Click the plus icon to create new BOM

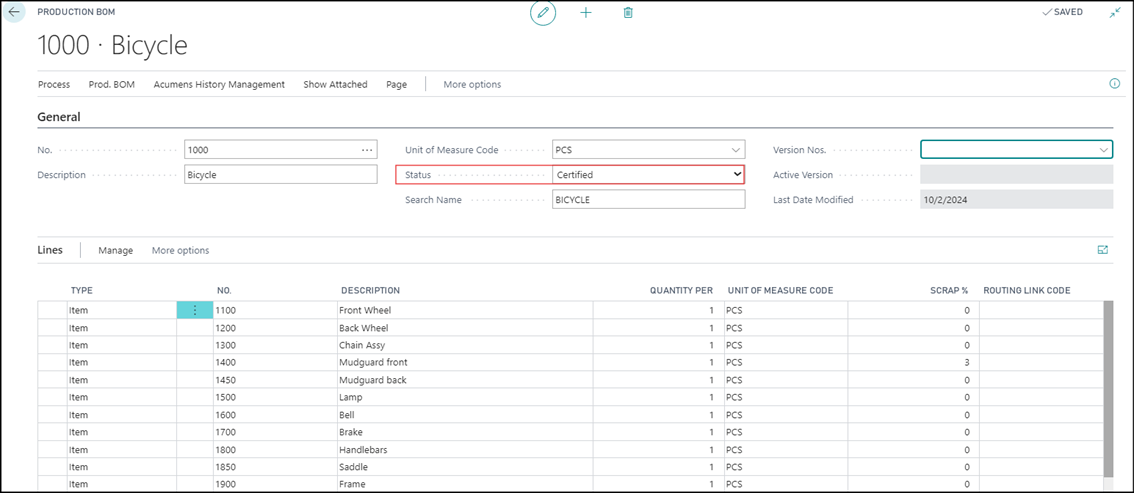coord(586,13)
